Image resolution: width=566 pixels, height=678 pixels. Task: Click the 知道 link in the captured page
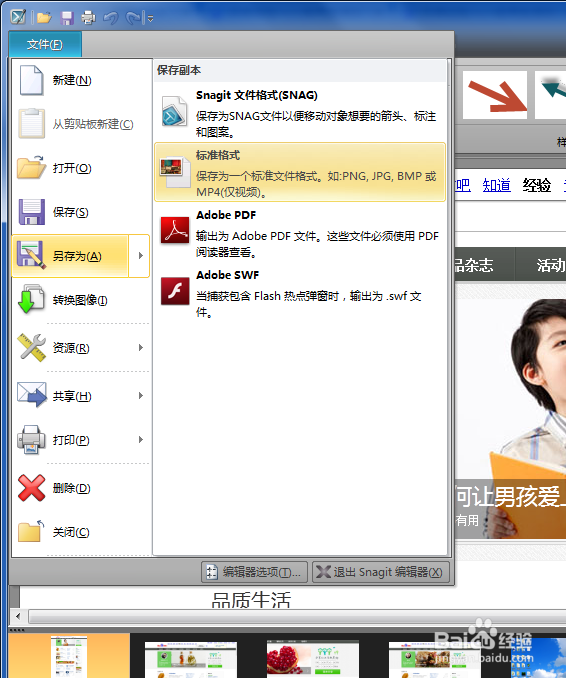coord(496,185)
